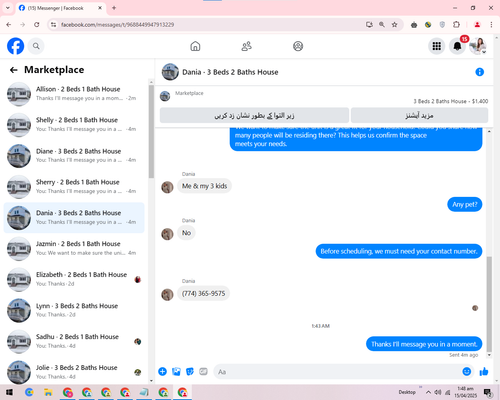Screen dimensions: 500x400
Task: Open Chrome three-dot menu
Action: pos(491,25)
